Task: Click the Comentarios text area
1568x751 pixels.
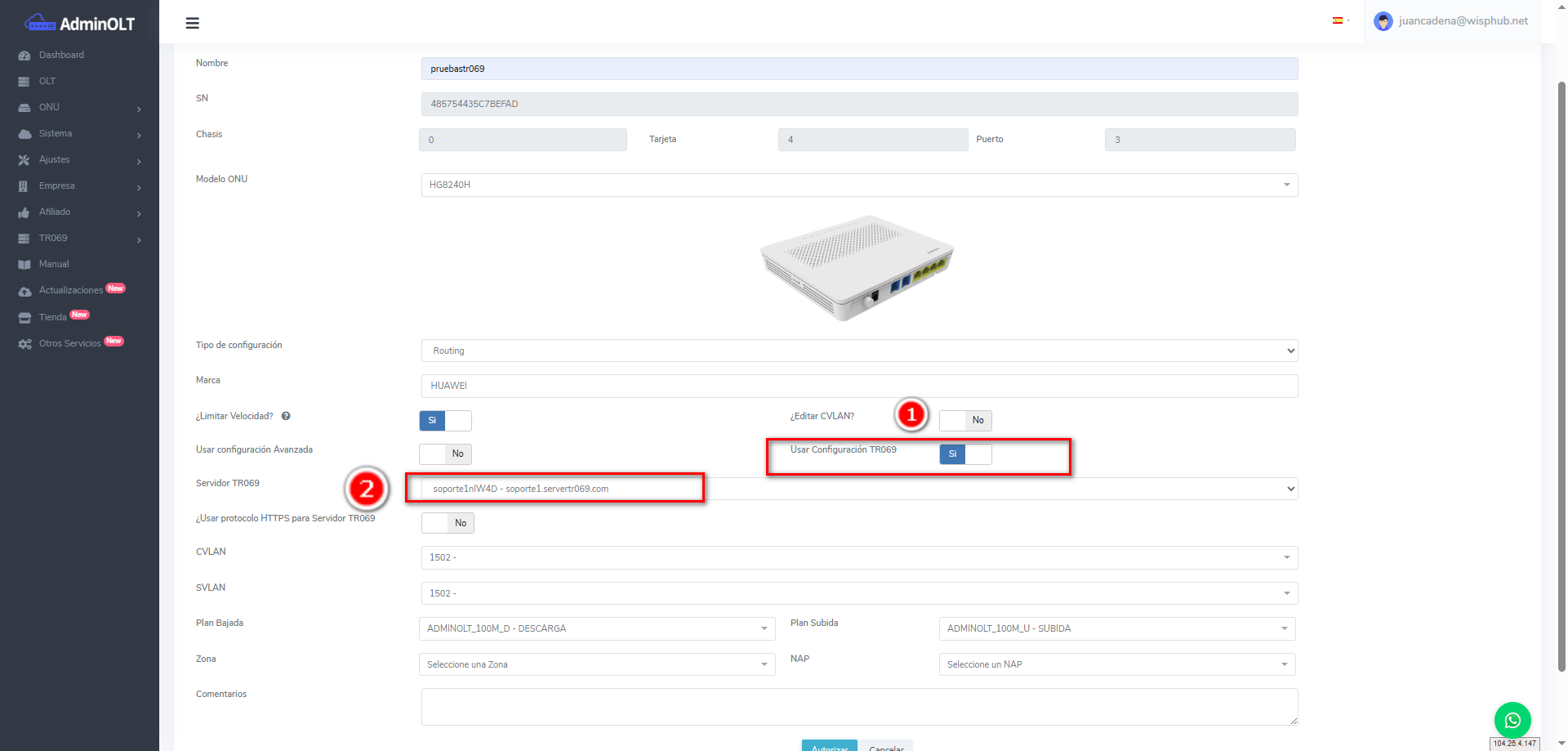Action: (x=858, y=706)
